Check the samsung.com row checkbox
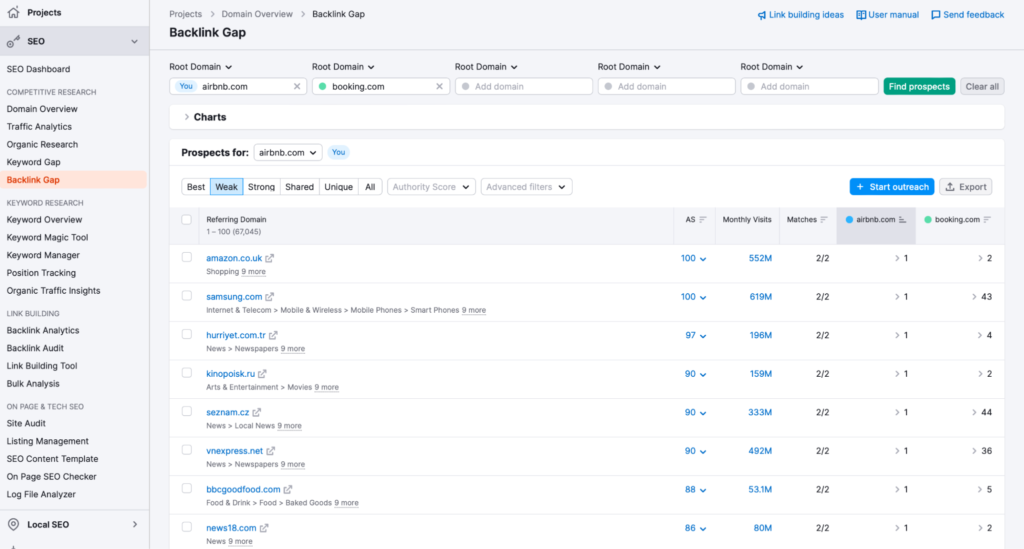Image resolution: width=1024 pixels, height=549 pixels. coord(187,296)
